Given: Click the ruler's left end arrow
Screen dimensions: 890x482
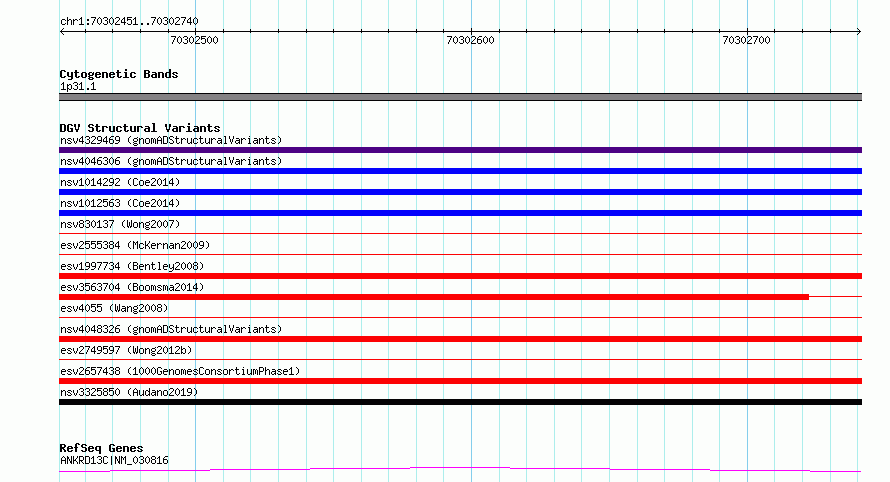Looking at the screenshot, I should [62, 32].
